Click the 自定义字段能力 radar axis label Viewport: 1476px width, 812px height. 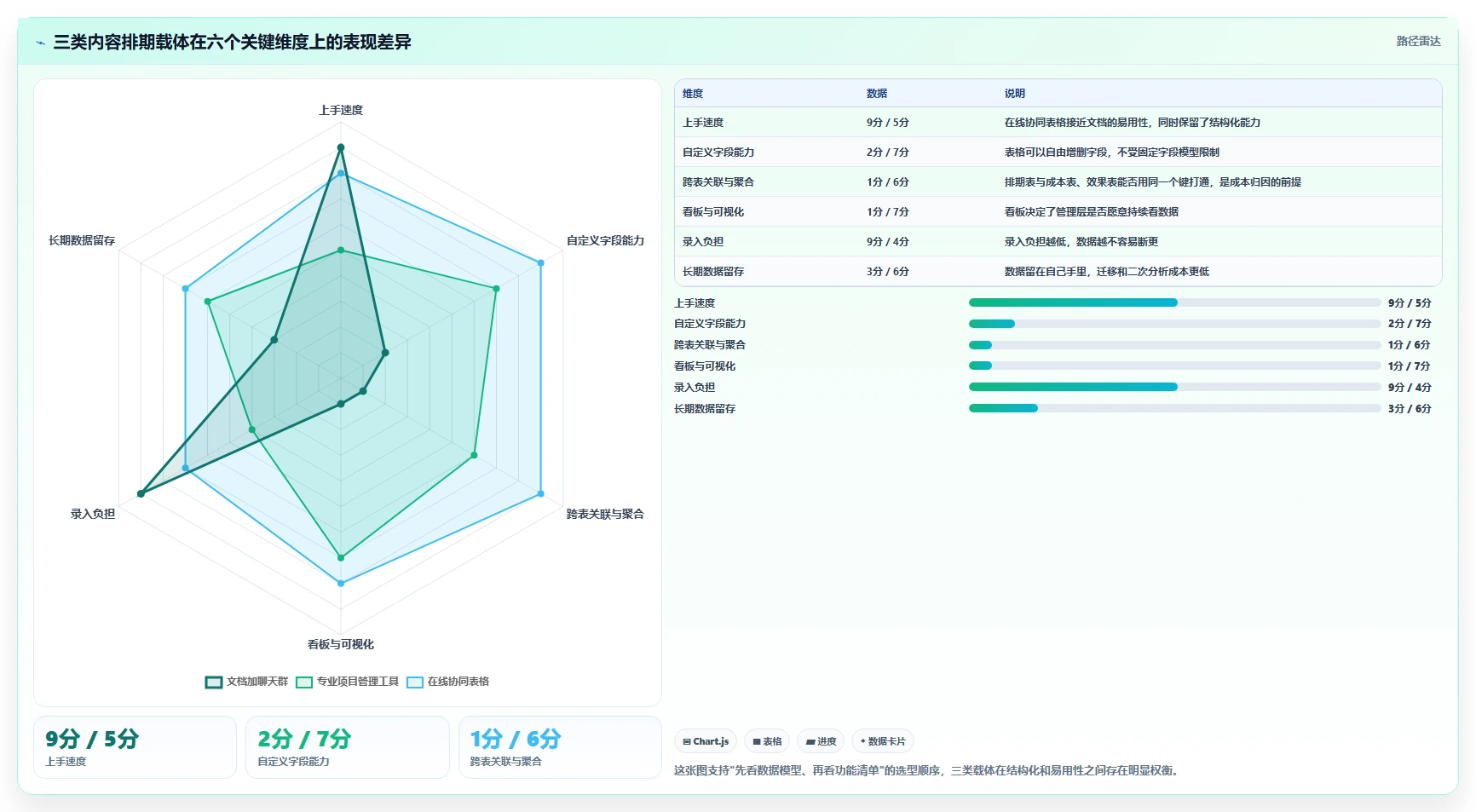tap(605, 241)
